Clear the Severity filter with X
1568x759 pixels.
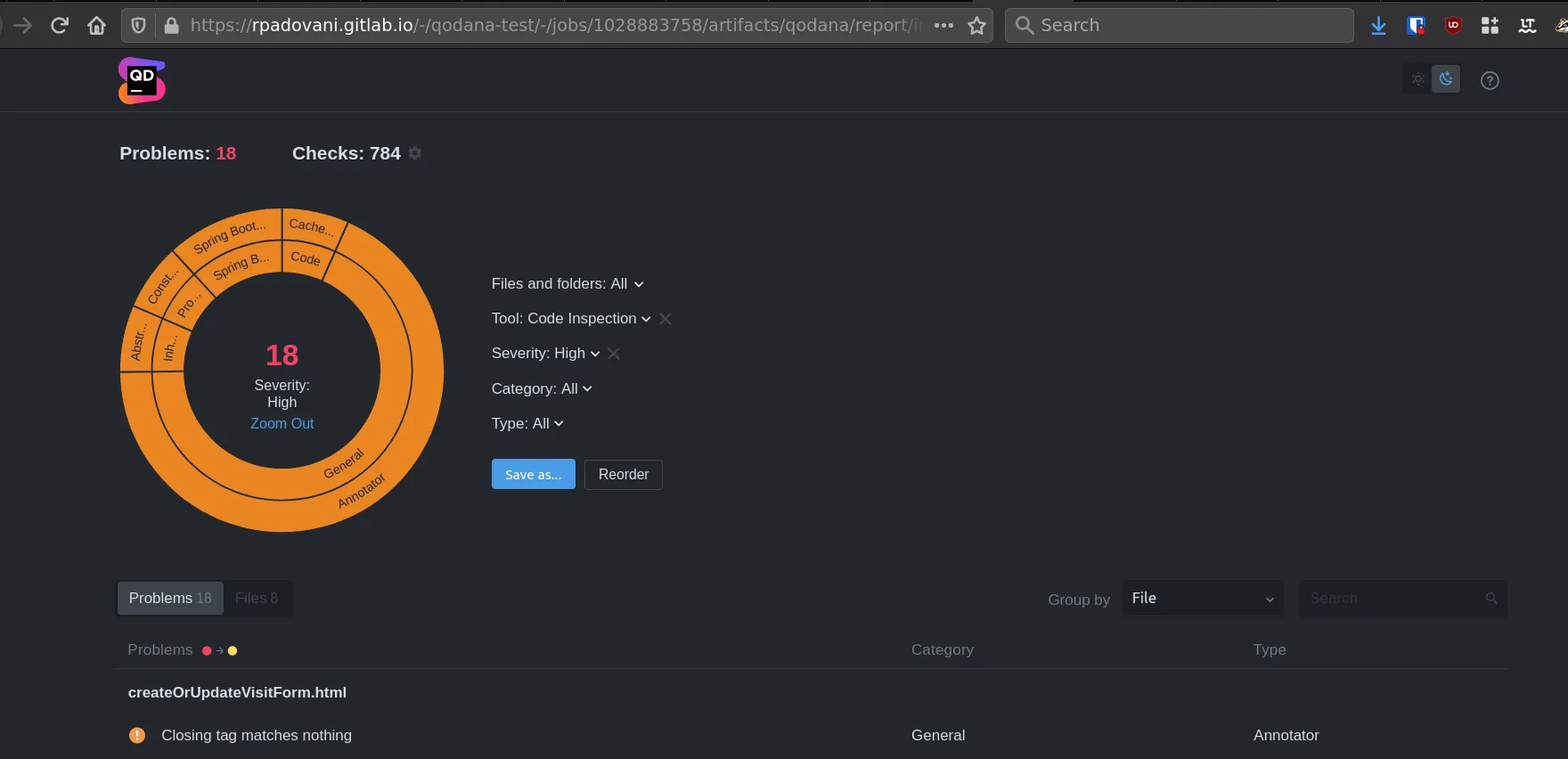614,354
